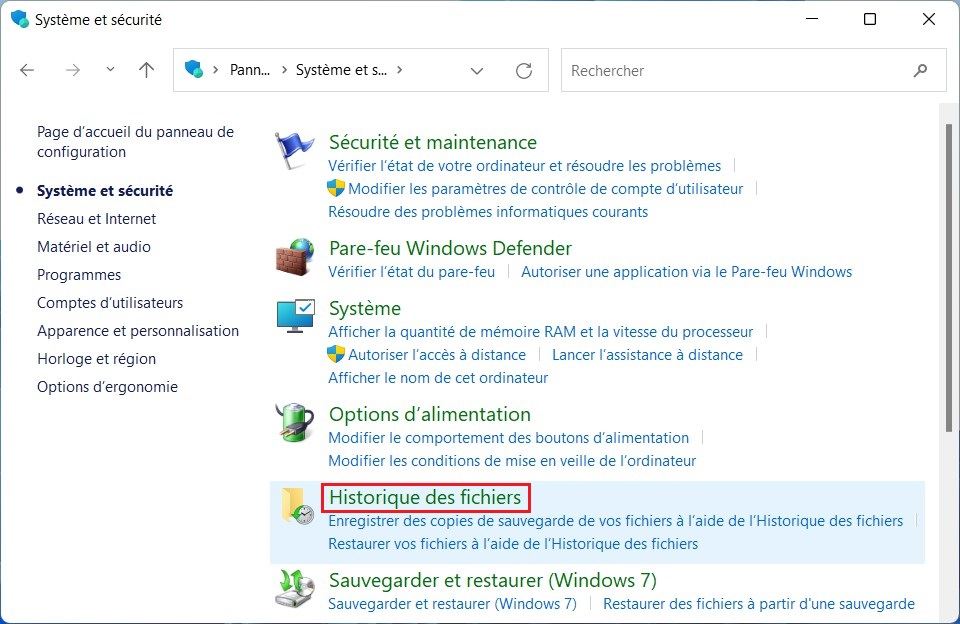Maximize the Système et sécurité window

tap(869, 19)
